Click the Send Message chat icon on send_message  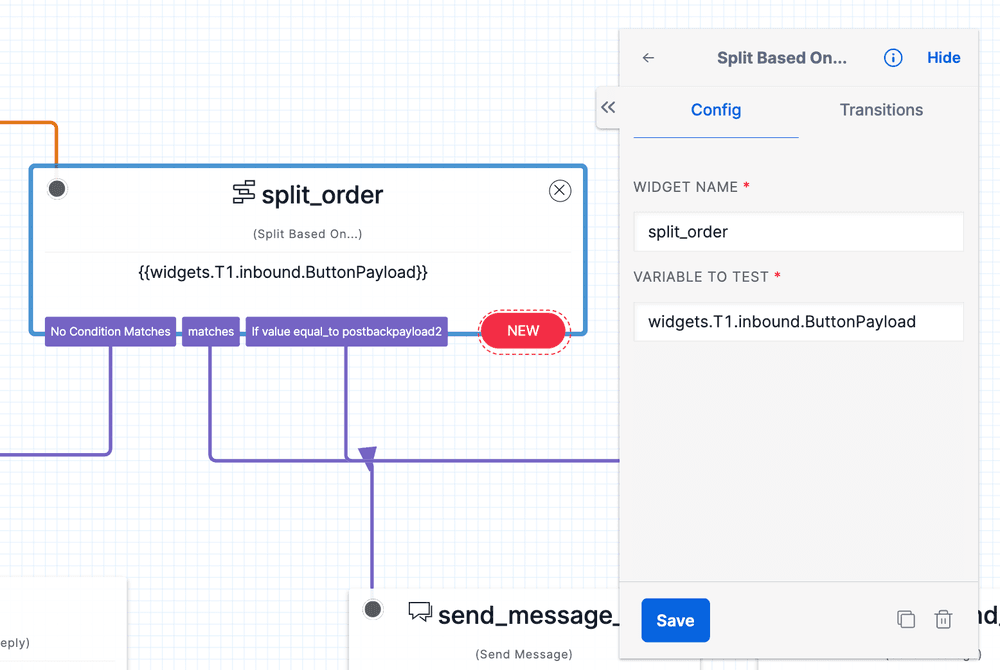420,613
